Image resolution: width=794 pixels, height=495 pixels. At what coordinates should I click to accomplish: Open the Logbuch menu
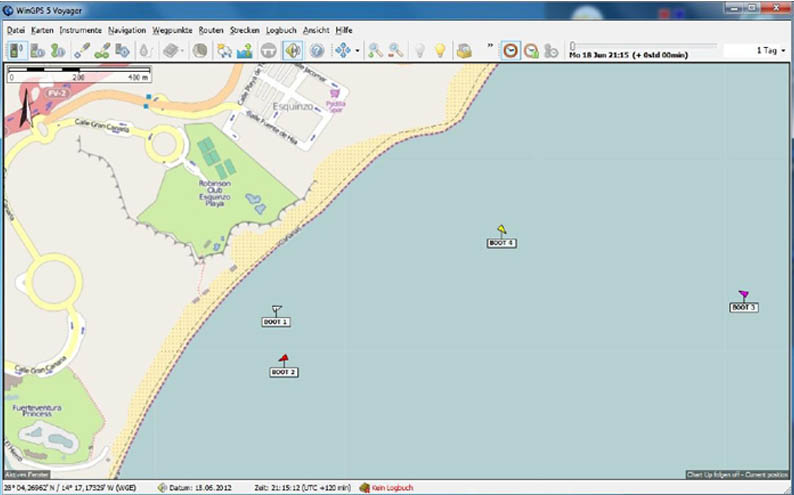281,30
